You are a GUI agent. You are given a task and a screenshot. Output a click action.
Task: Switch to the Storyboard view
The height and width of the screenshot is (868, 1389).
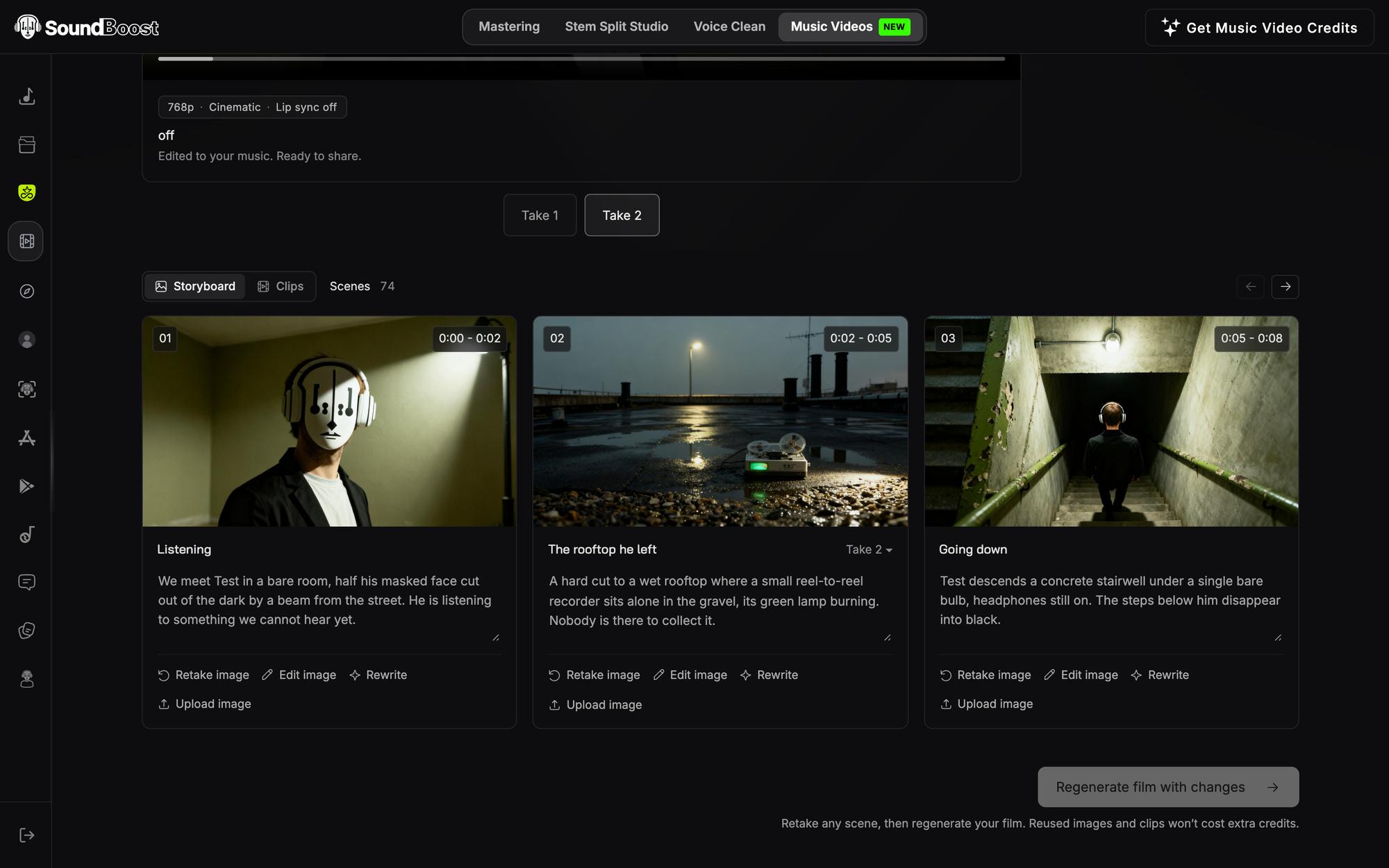pos(195,286)
